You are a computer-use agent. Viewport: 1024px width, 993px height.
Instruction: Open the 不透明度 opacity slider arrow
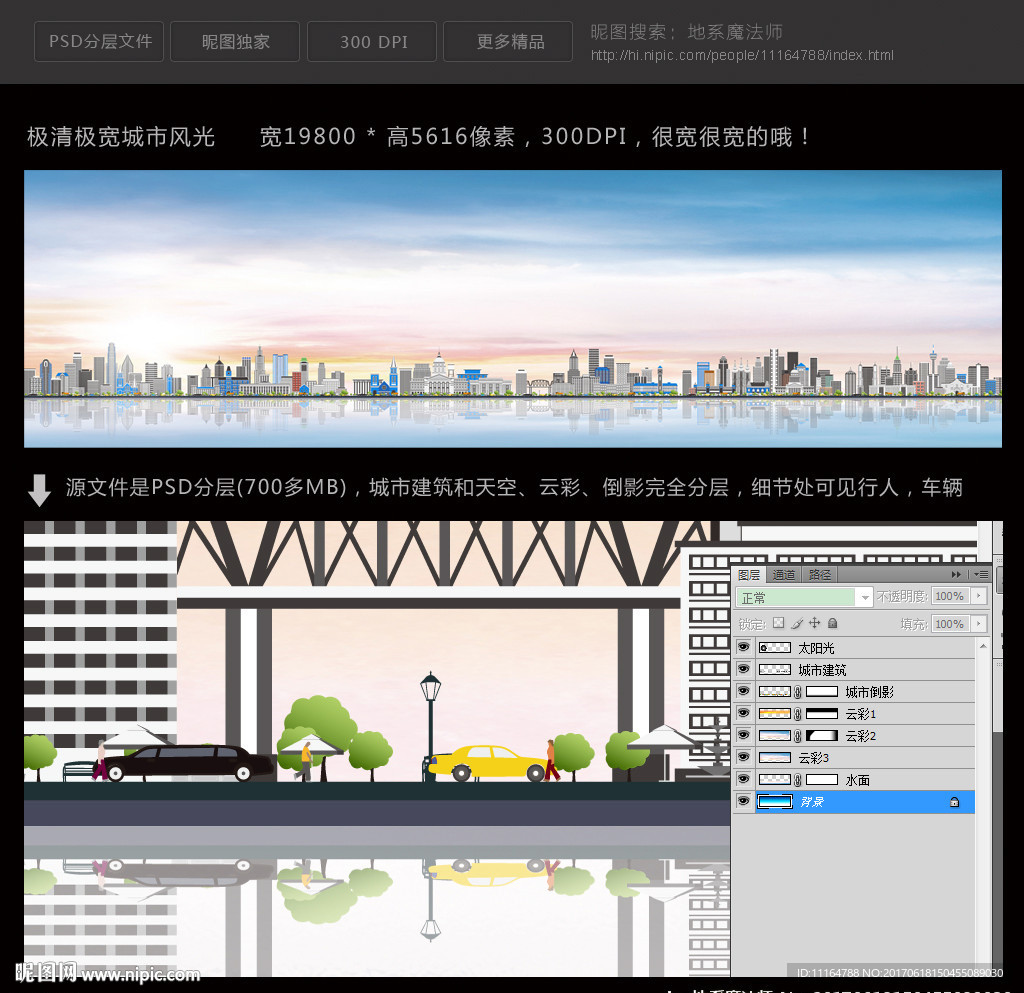tap(978, 596)
